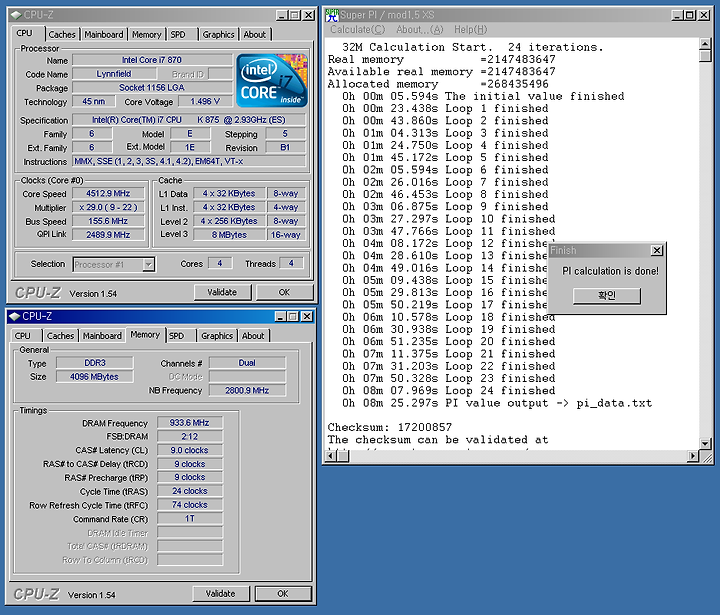Click the Loop 24 finished line
The width and height of the screenshot is (720, 615).
449,391
